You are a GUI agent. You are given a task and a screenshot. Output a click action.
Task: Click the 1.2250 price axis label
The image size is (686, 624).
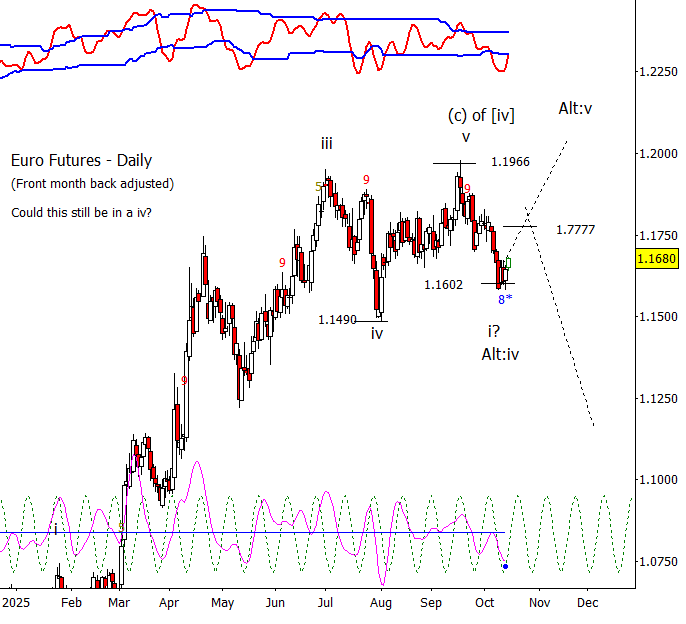(x=658, y=72)
